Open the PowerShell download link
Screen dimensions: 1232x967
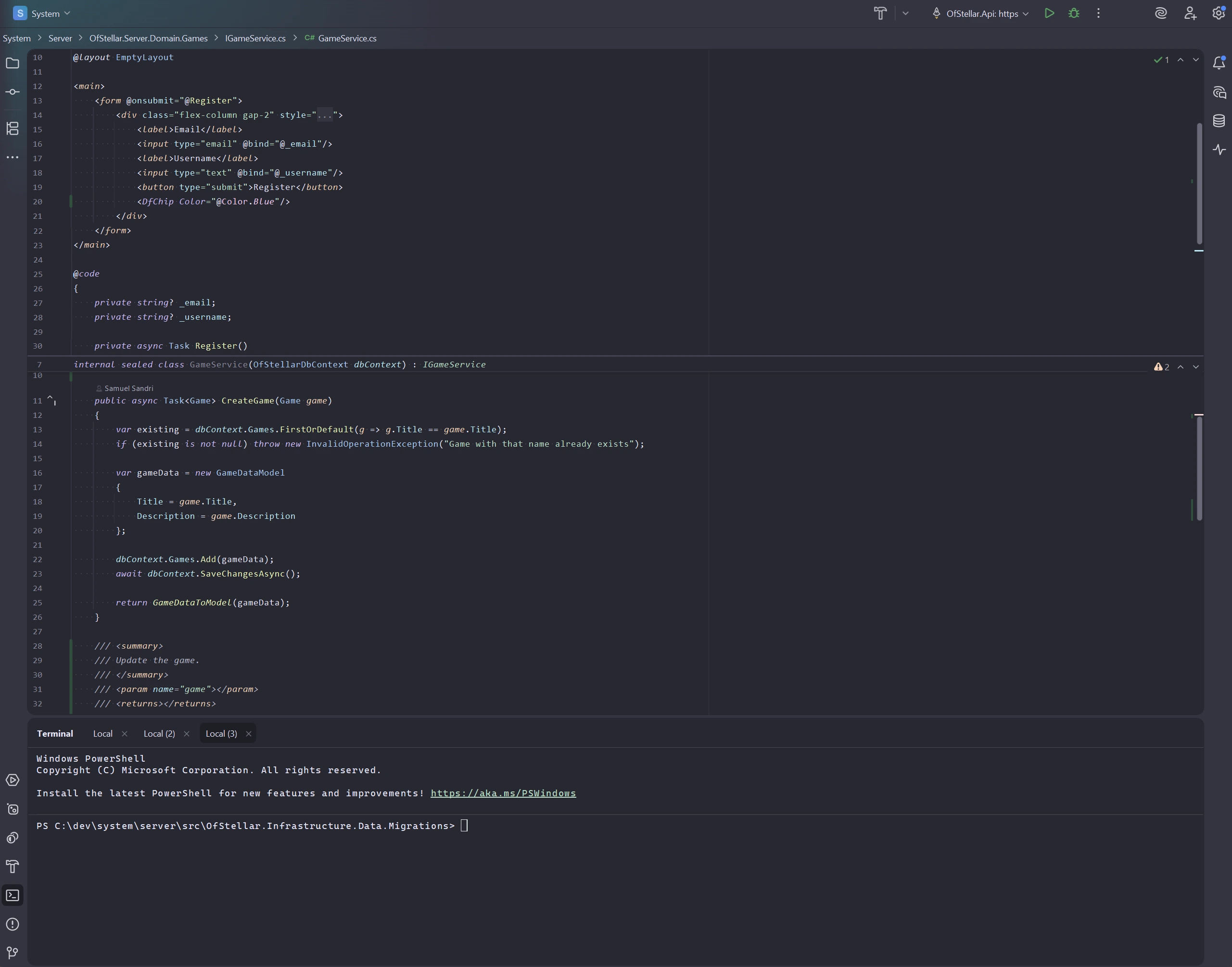point(503,792)
